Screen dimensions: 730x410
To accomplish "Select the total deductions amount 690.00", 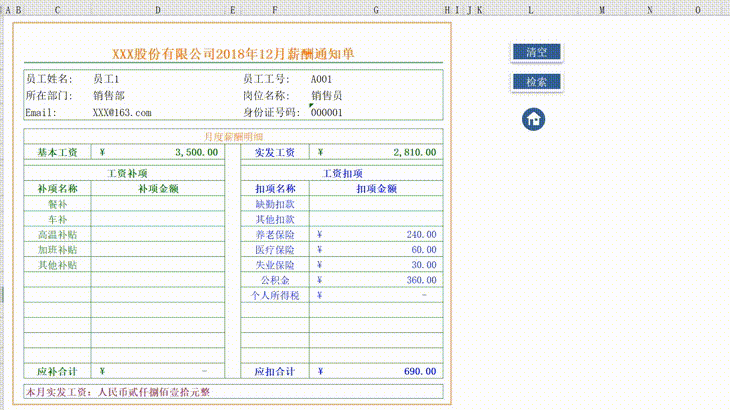I will (376, 371).
